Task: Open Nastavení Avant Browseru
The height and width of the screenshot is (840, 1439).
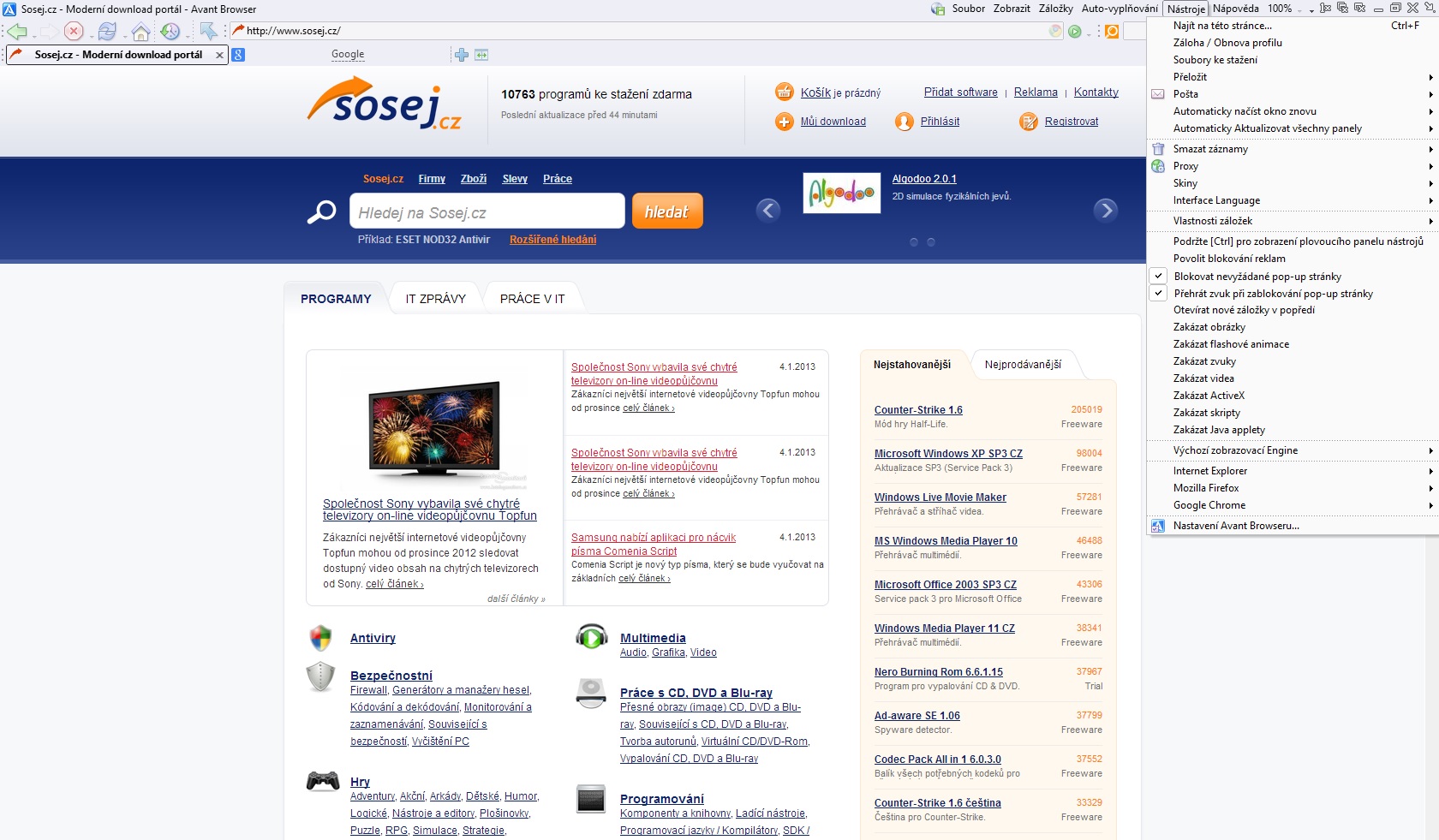Action: click(x=1293, y=526)
